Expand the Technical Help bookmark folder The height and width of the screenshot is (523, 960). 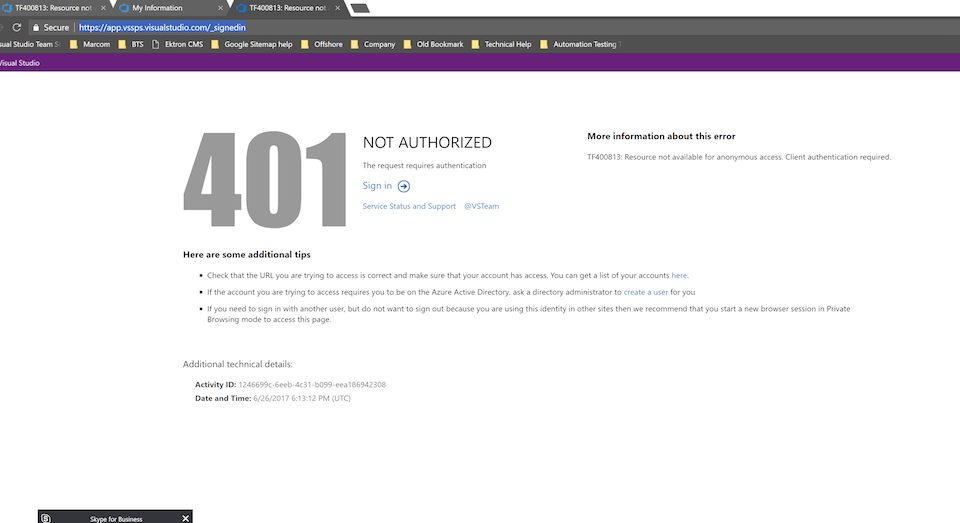(501, 44)
